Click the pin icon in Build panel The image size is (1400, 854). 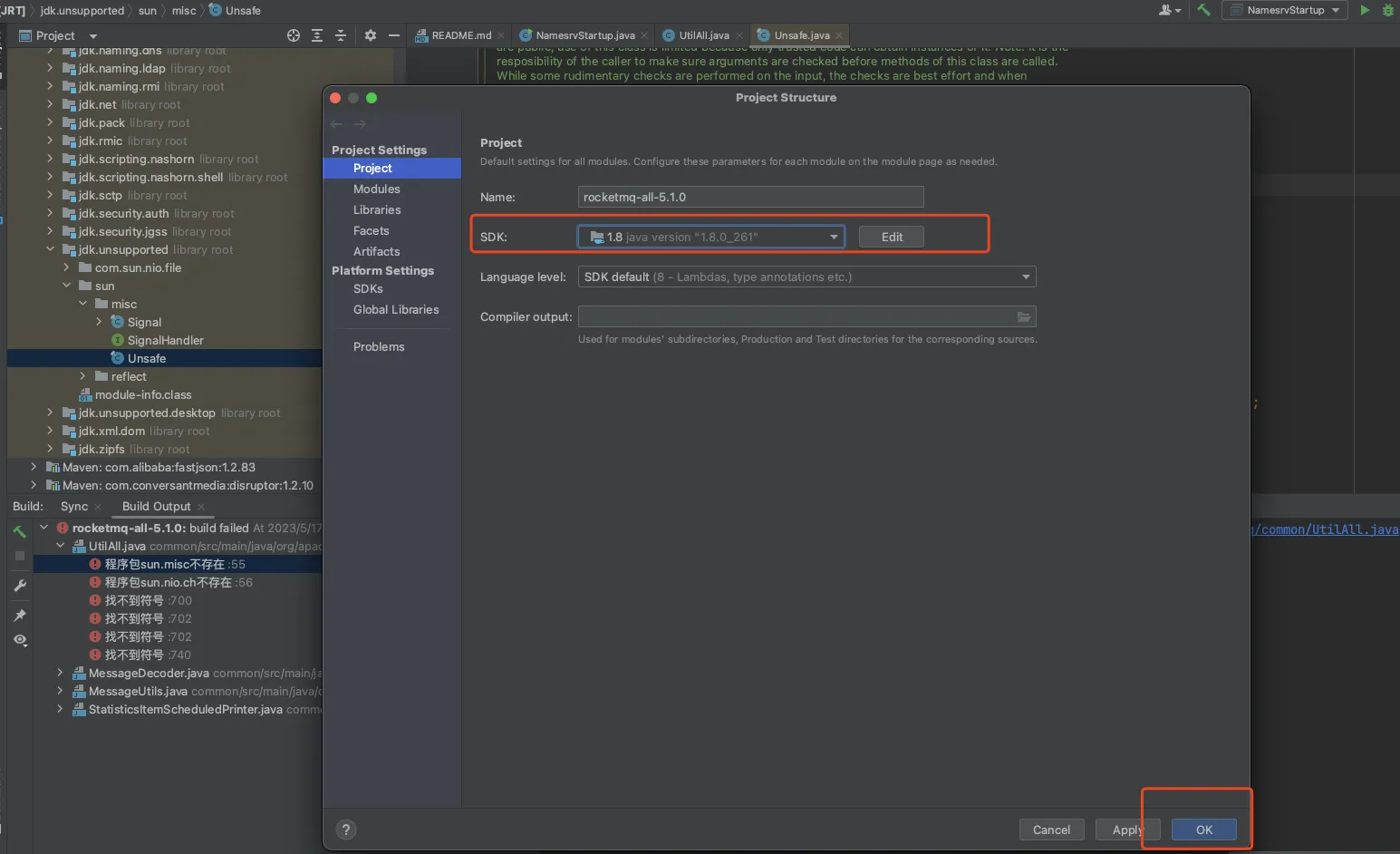pyautogui.click(x=19, y=616)
